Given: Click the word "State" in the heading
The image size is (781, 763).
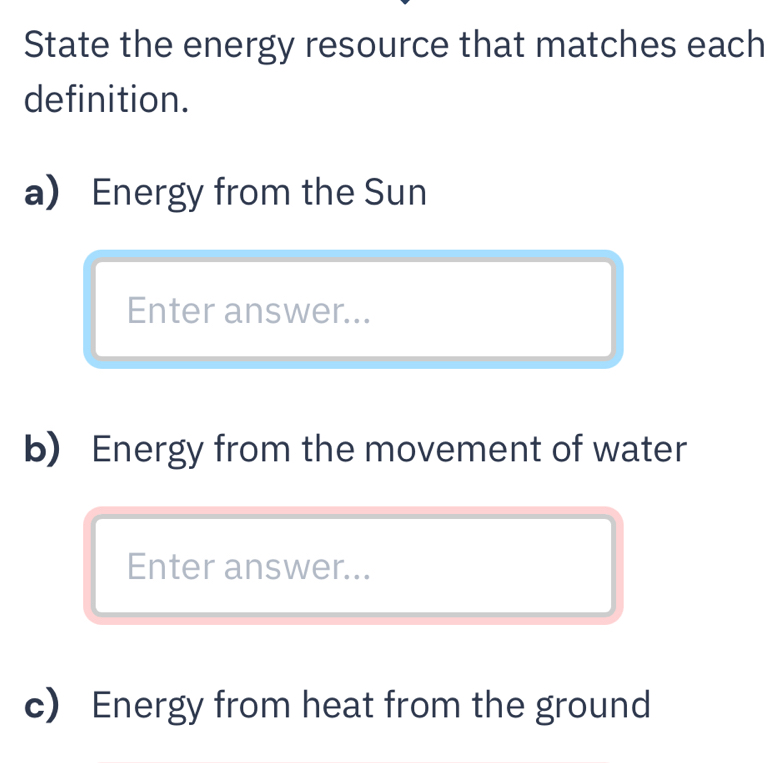Looking at the screenshot, I should [x=66, y=44].
